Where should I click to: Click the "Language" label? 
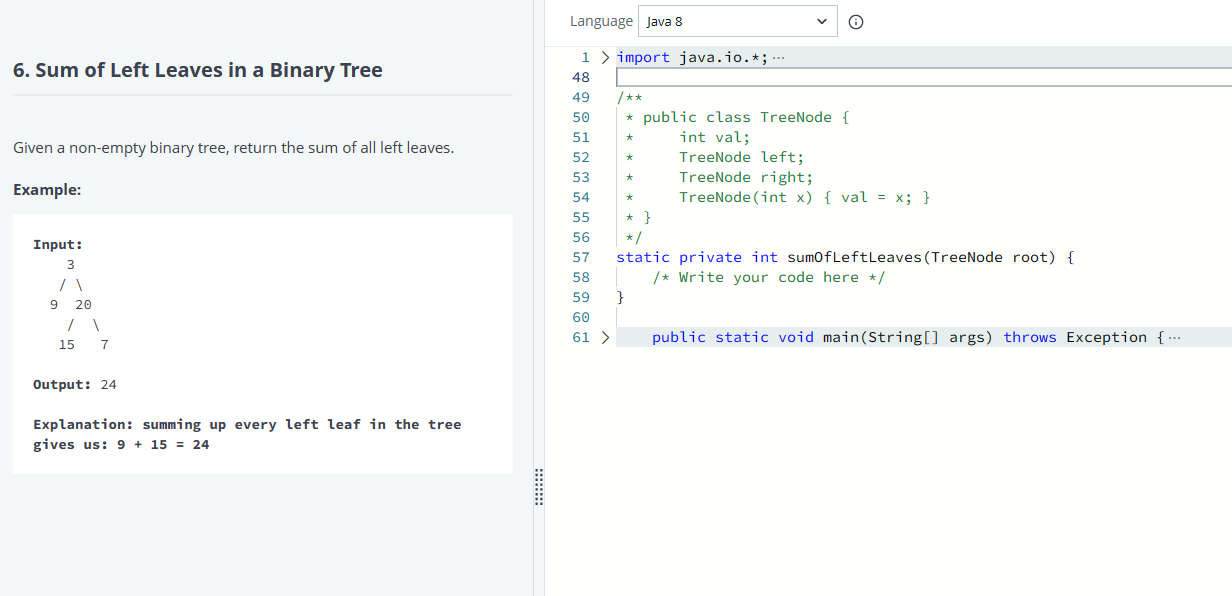tap(601, 20)
